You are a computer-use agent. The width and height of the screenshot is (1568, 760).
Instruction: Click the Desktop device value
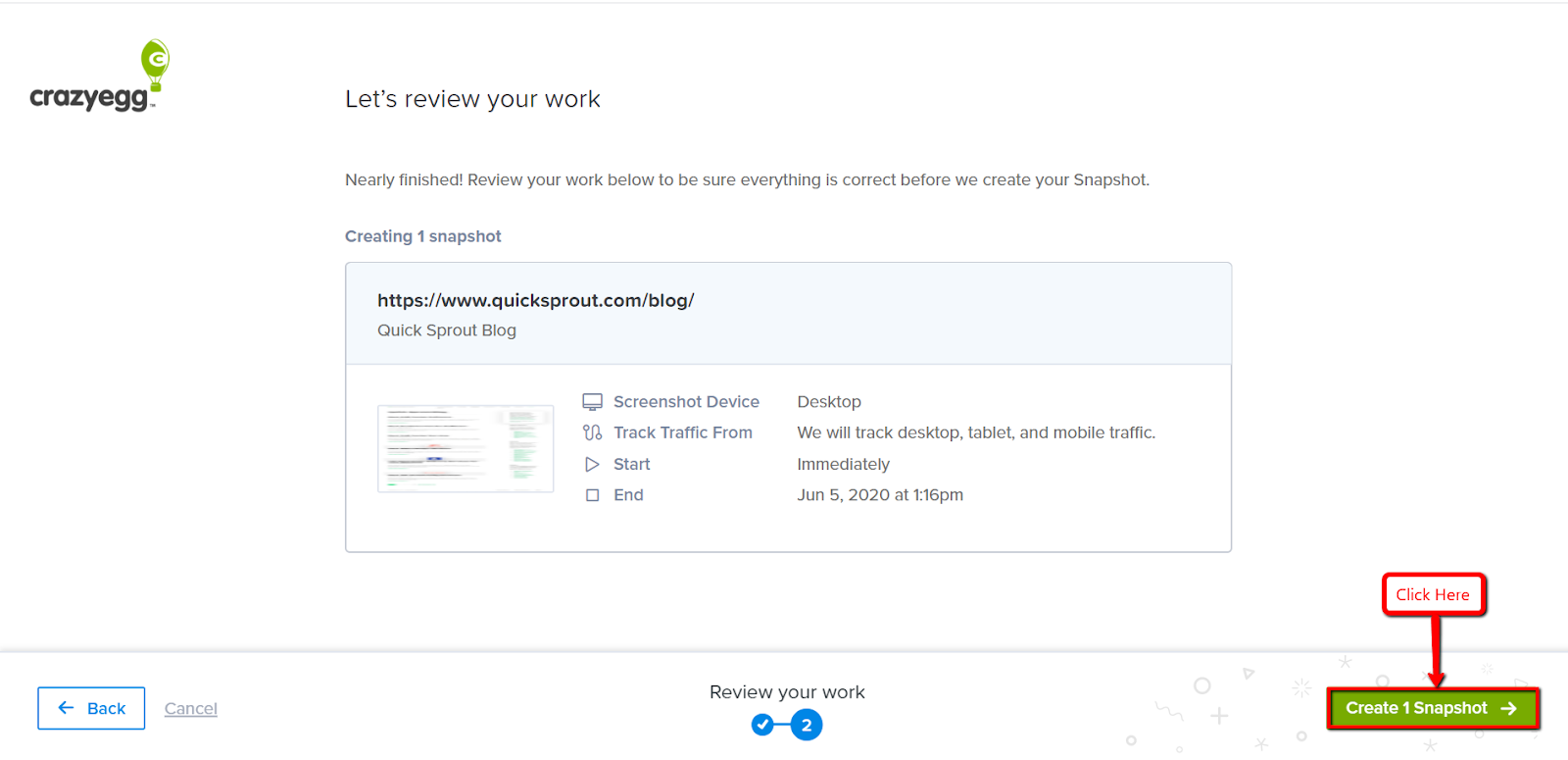tap(829, 402)
